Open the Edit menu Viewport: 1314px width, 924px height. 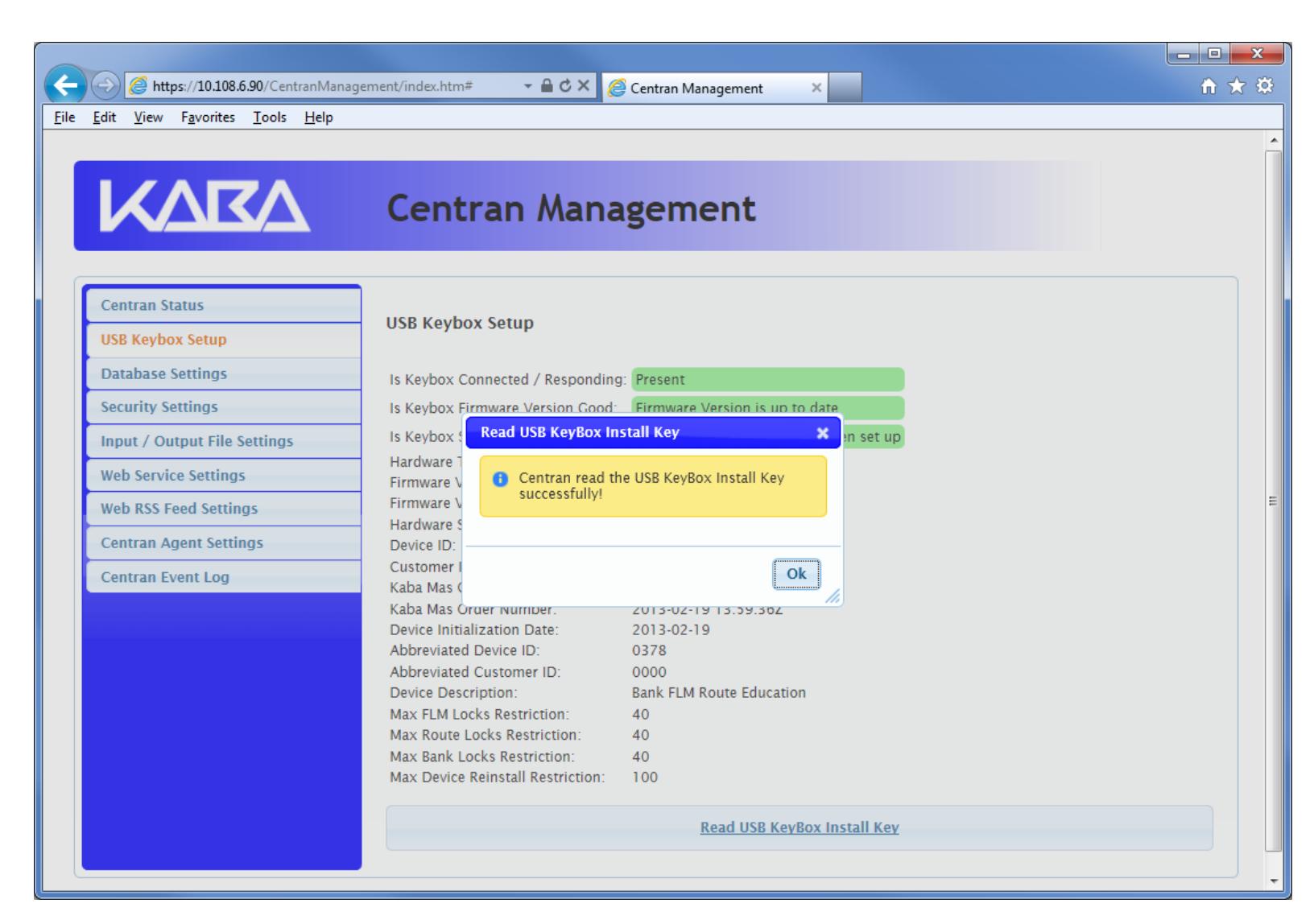(104, 118)
